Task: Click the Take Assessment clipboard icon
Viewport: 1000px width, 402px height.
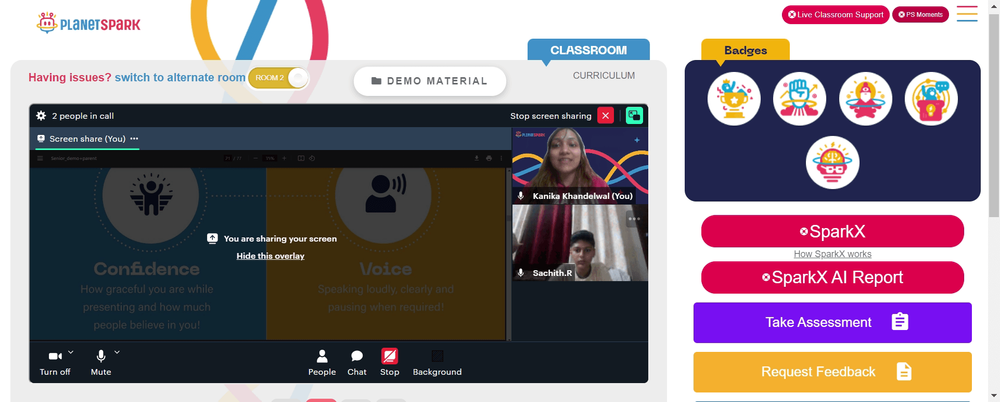Action: pos(900,321)
